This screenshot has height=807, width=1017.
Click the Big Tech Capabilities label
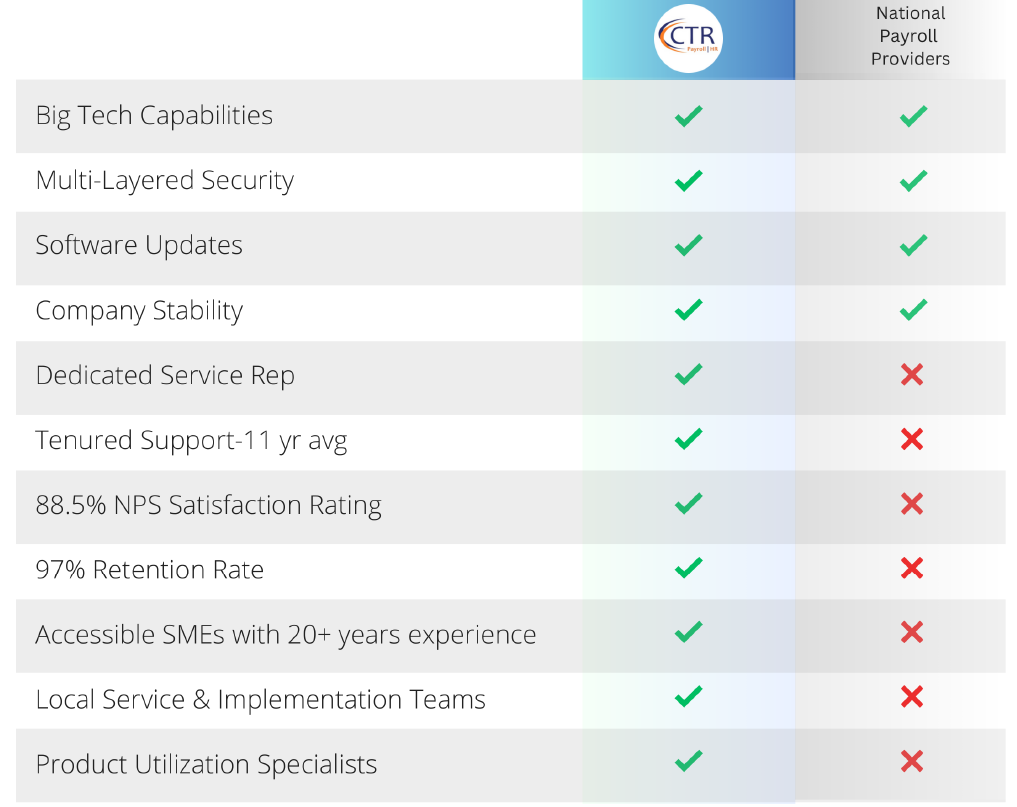154,116
